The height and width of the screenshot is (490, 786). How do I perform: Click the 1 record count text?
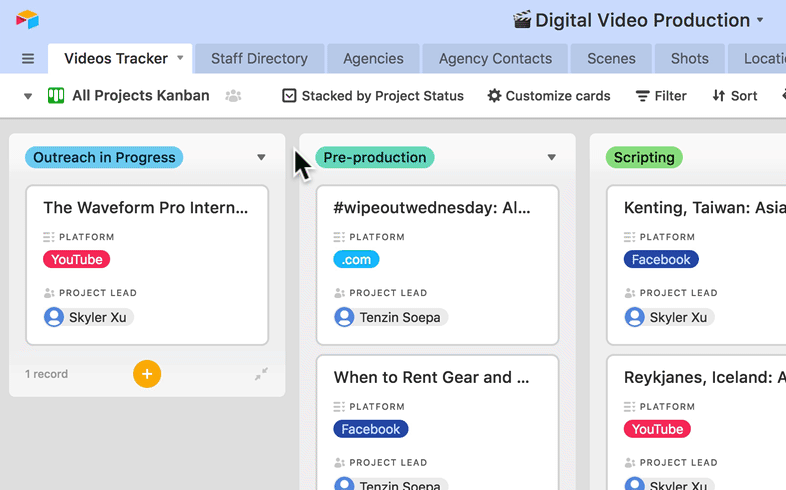pos(47,374)
